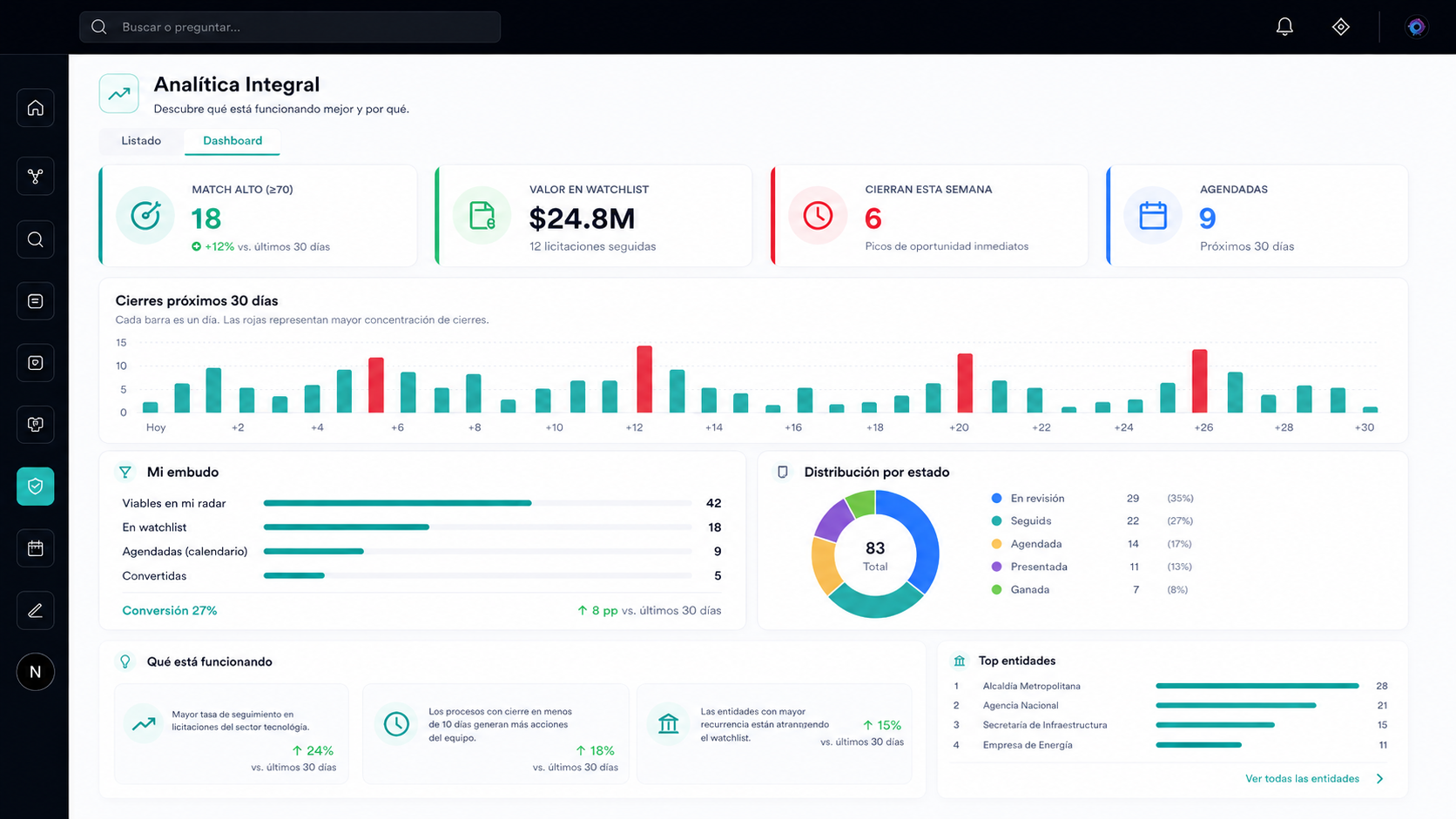Select the Dashboard tab
Image resolution: width=1456 pixels, height=819 pixels.
click(x=233, y=141)
